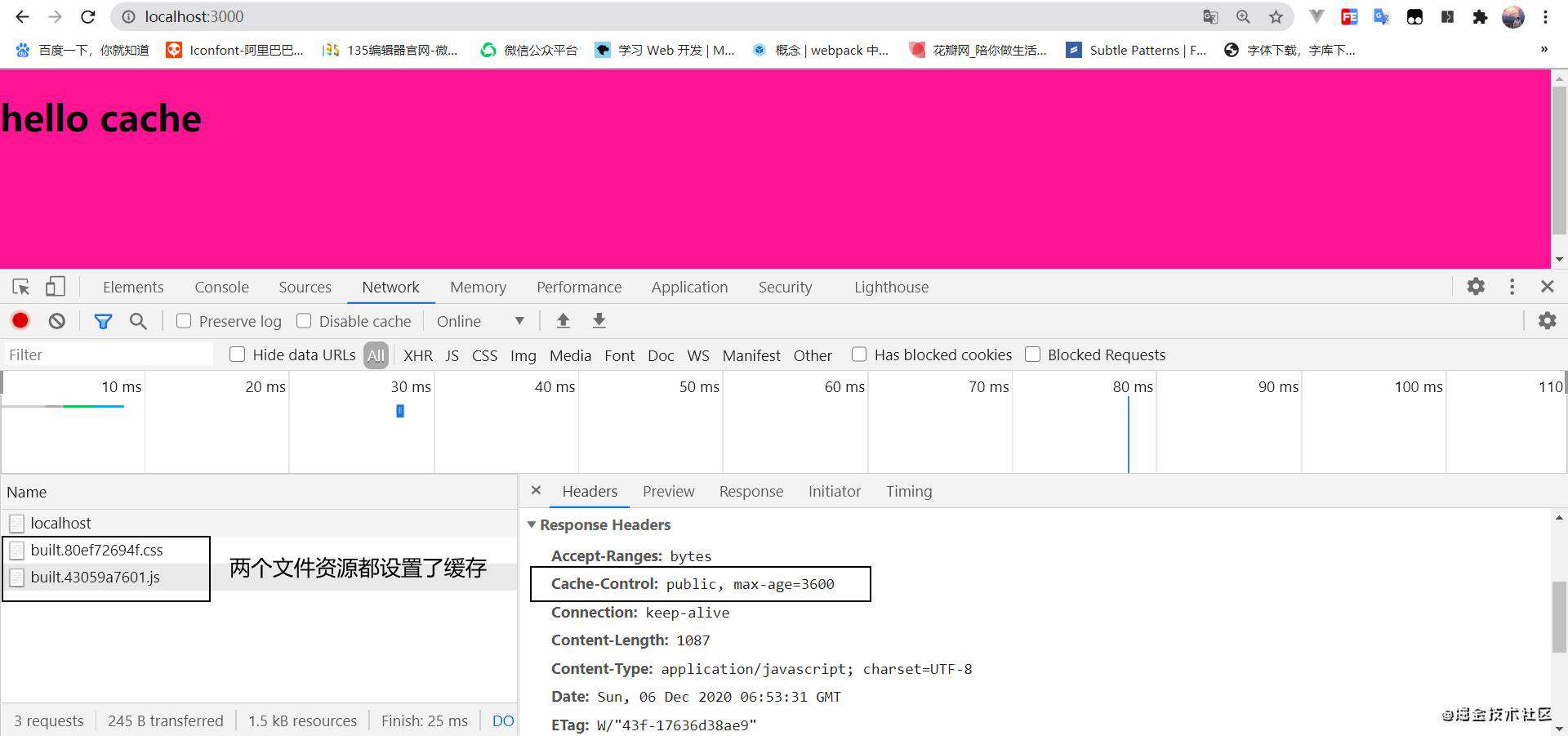The height and width of the screenshot is (736, 1568).
Task: Open the Timing tab of request
Action: 909,491
